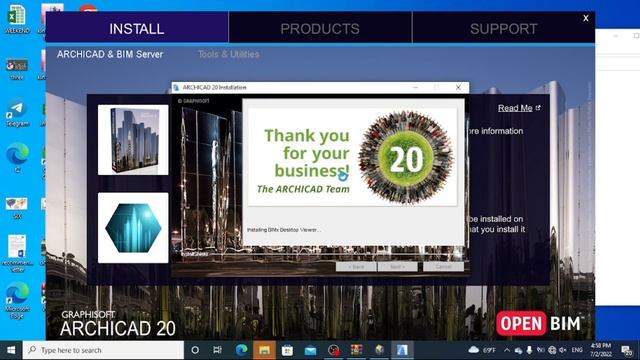This screenshot has height=360, width=640.
Task: Click the Thank you for your business banner
Action: 353,157
